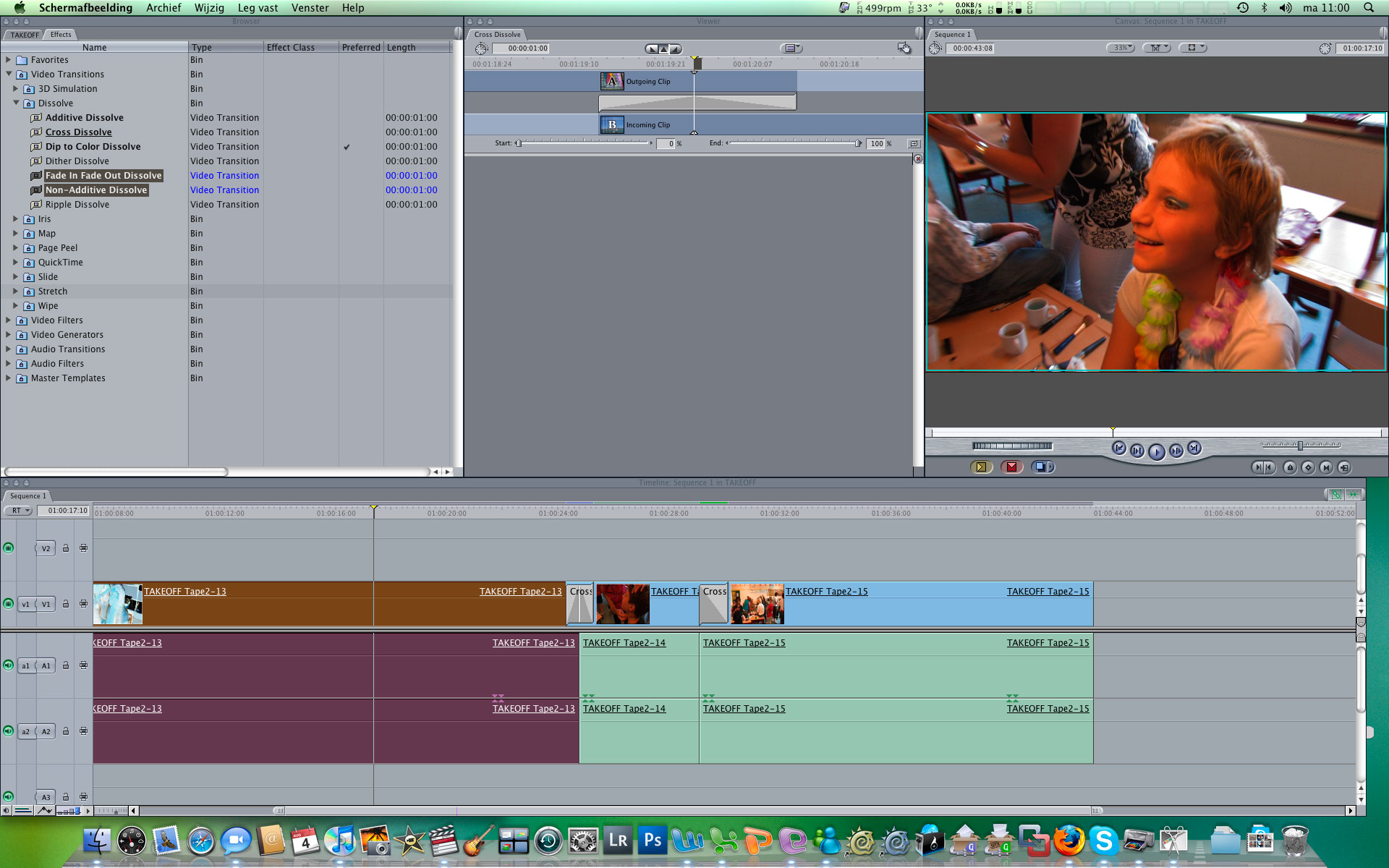The height and width of the screenshot is (868, 1389).
Task: Open the RT popup menu in the timeline
Action: pyautogui.click(x=19, y=511)
